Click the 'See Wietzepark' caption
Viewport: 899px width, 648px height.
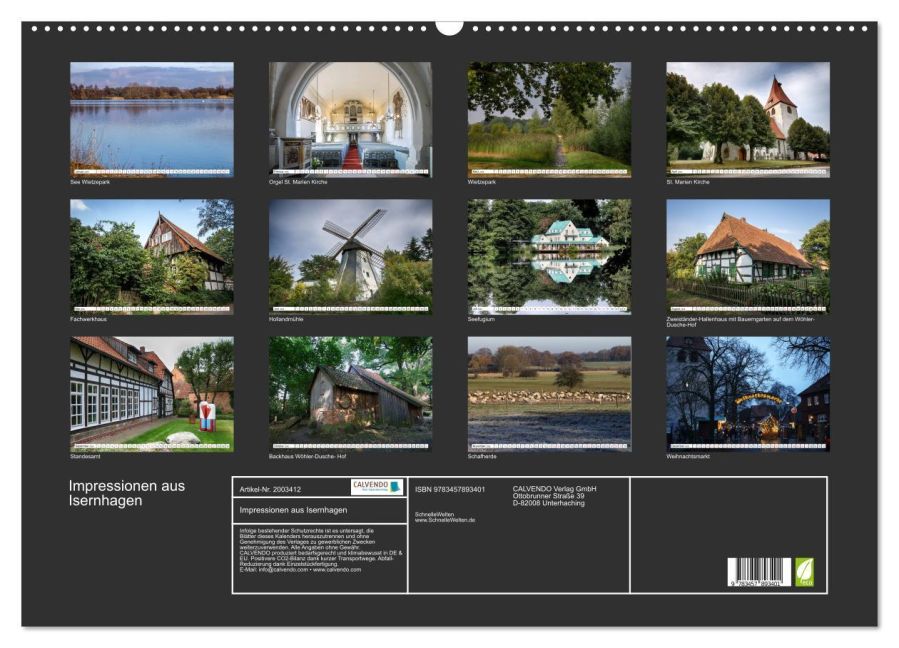[x=90, y=182]
